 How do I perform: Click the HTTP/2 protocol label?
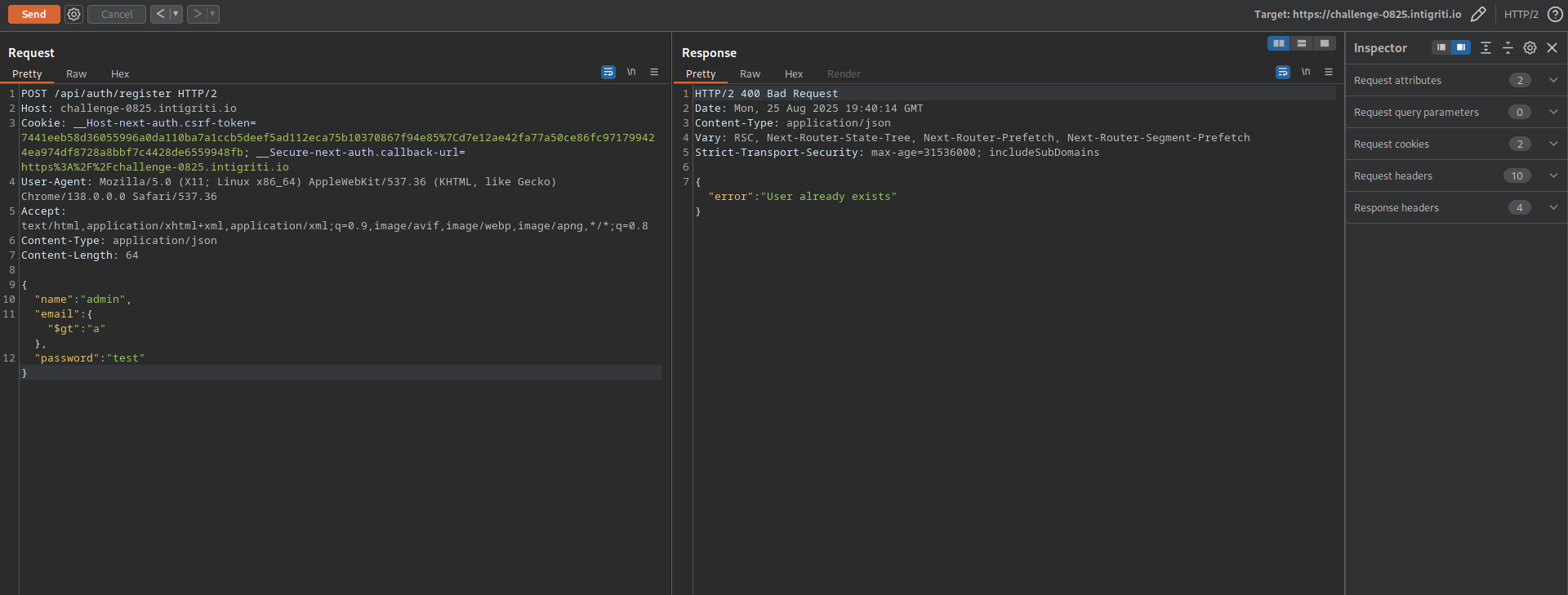pyautogui.click(x=1521, y=14)
